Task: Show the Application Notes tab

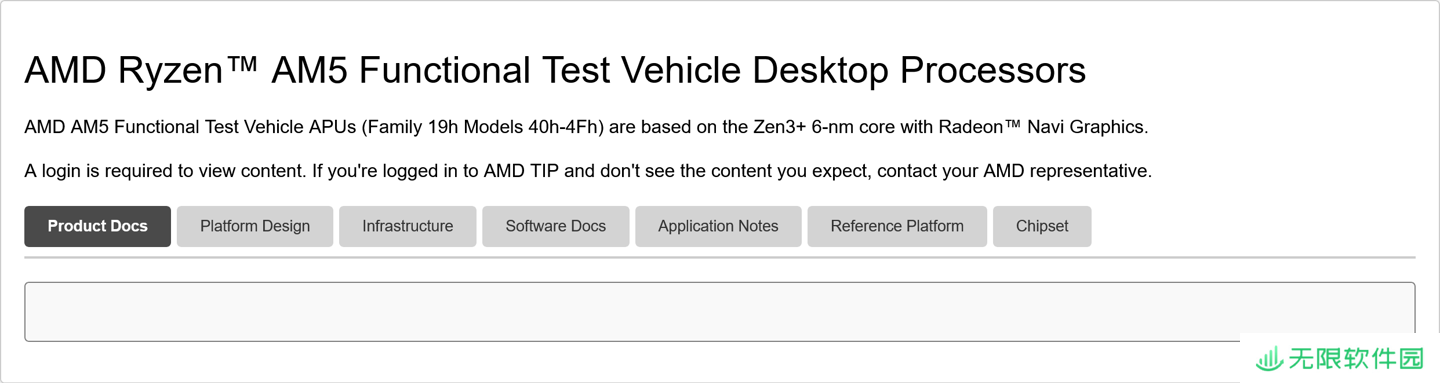Action: (718, 226)
